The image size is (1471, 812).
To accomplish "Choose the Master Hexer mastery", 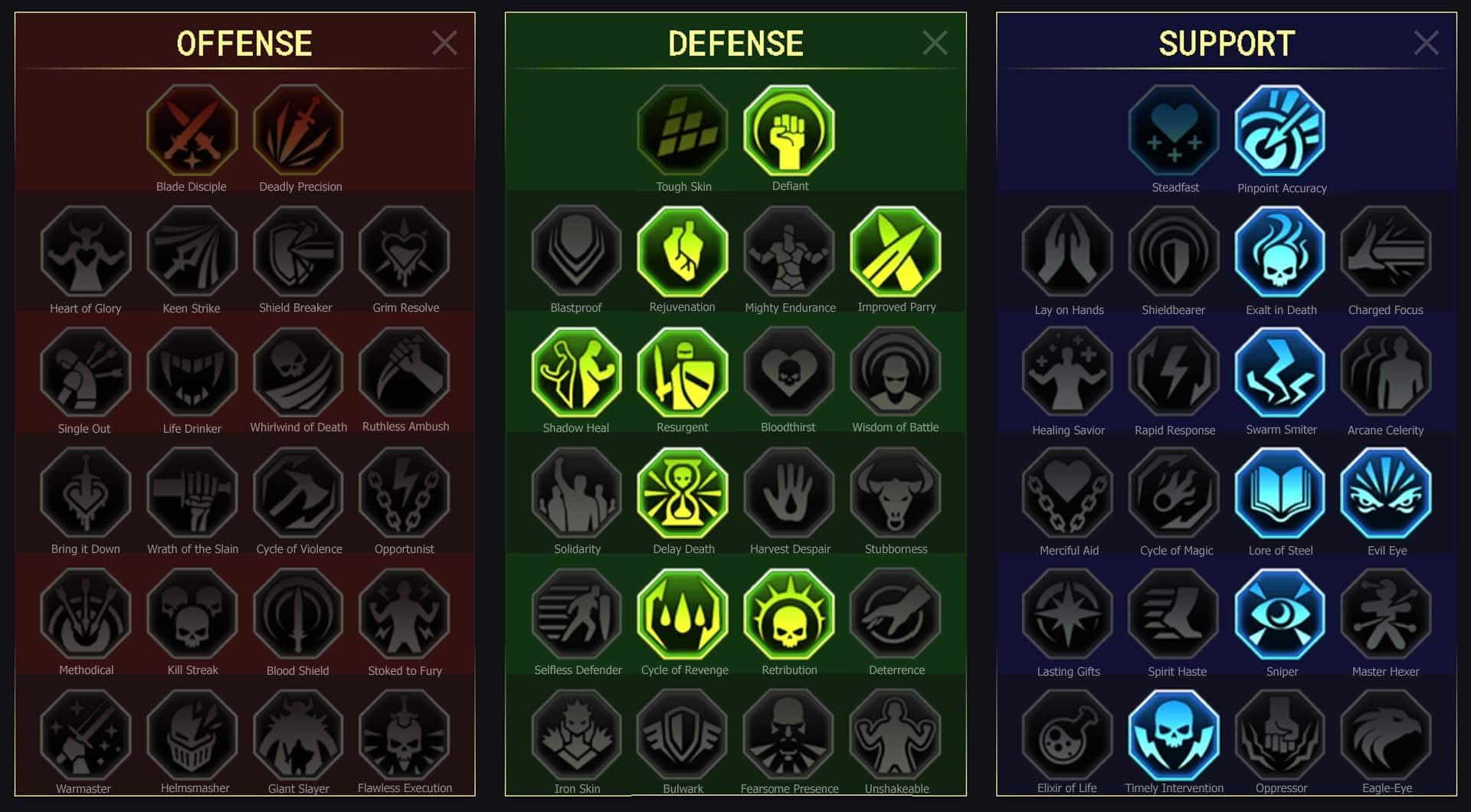I will tap(1386, 614).
